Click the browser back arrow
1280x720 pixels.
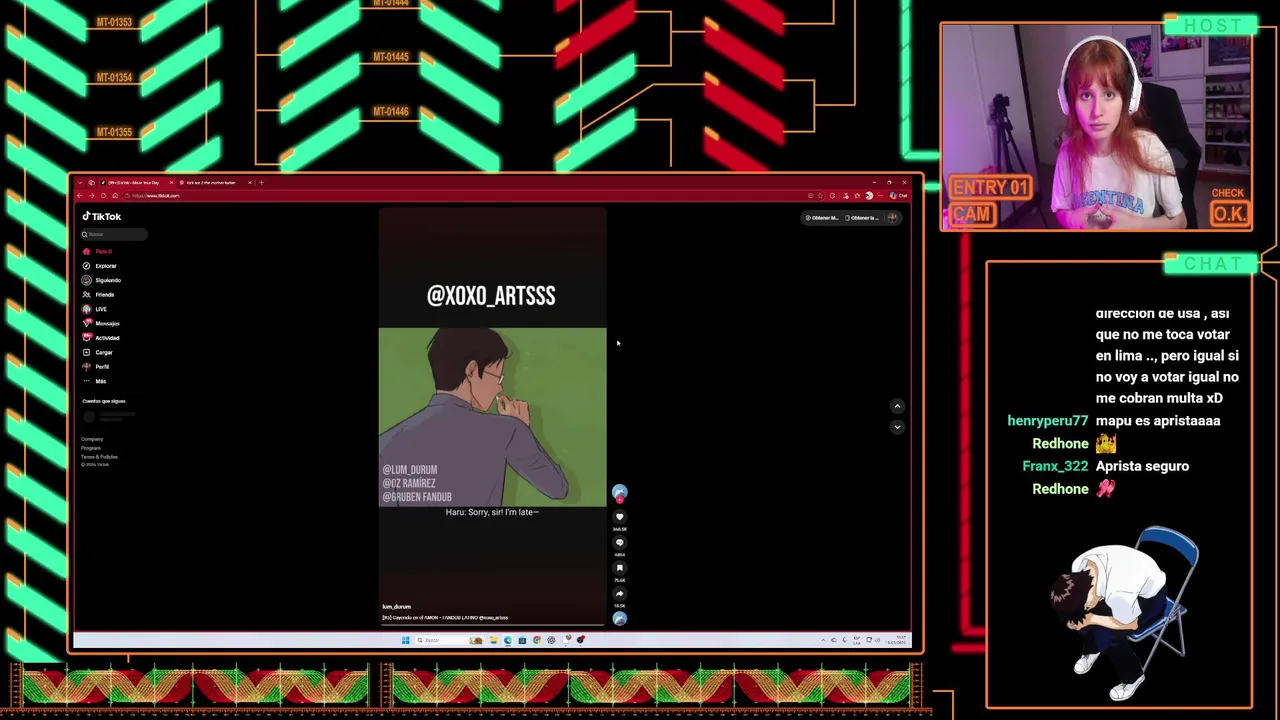[80, 196]
